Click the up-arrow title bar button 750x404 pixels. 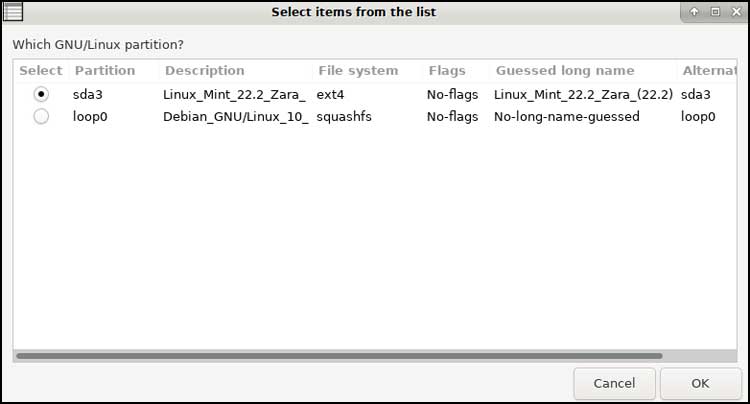pos(695,12)
